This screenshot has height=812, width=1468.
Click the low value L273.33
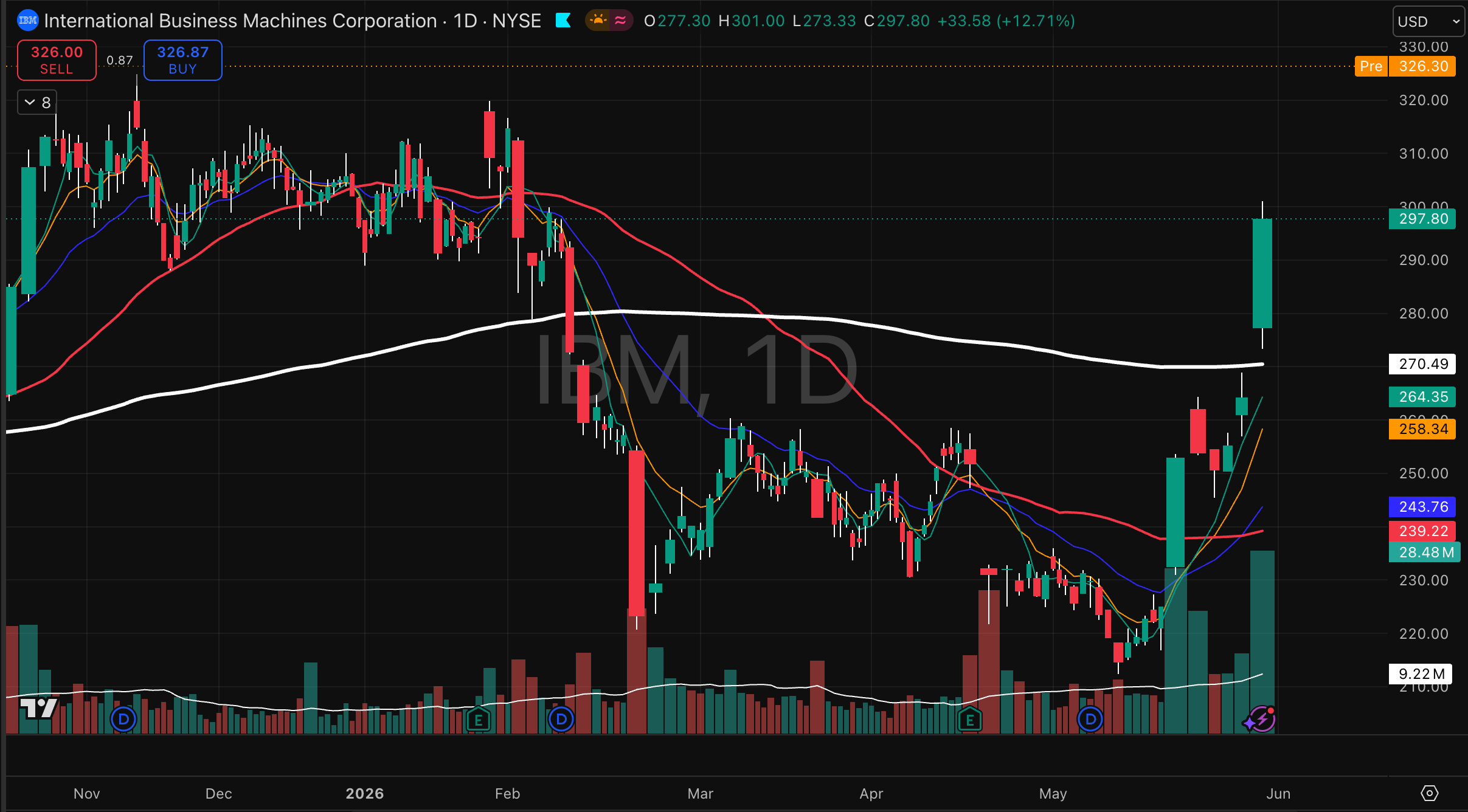825,21
